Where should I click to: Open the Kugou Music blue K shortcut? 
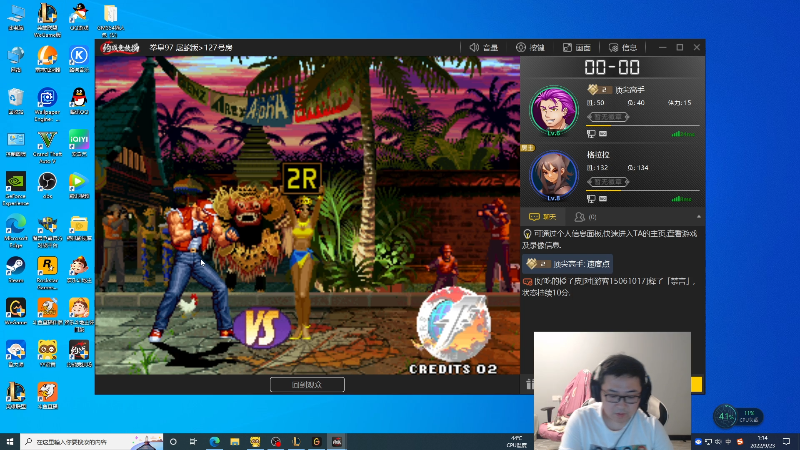point(79,59)
